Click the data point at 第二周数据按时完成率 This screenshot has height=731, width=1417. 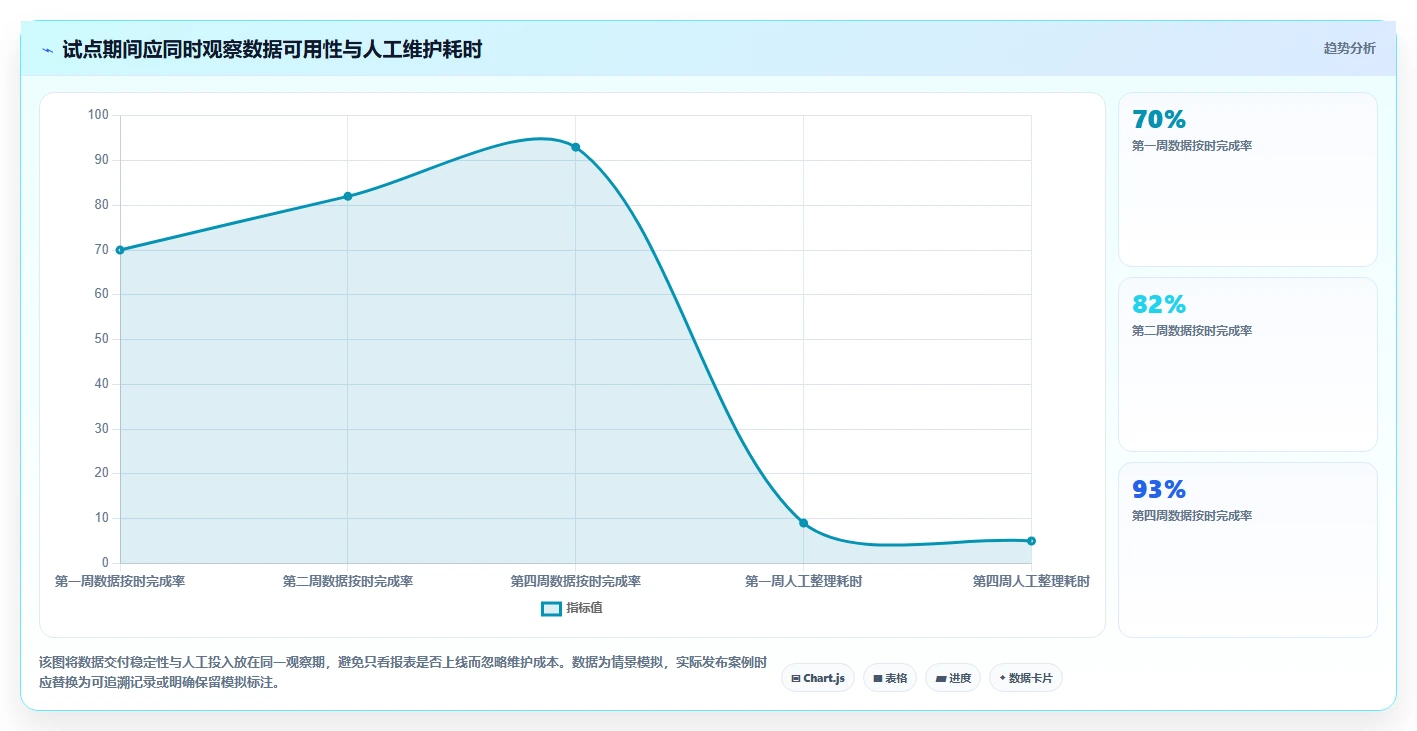(x=348, y=196)
